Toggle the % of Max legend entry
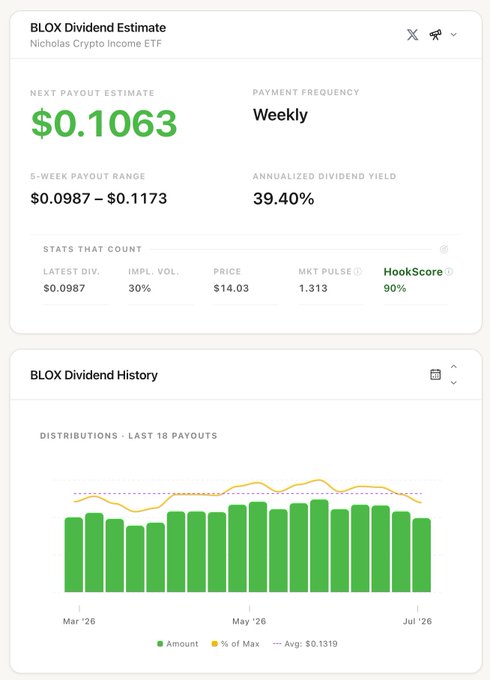Viewport: 490px width, 680px height. [235, 644]
